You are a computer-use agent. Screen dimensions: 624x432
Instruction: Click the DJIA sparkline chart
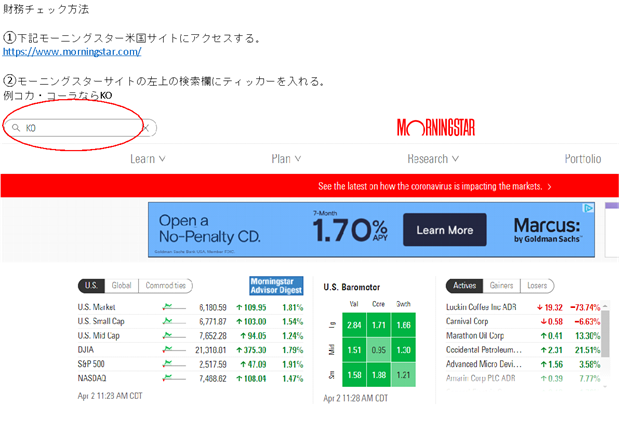point(174,350)
